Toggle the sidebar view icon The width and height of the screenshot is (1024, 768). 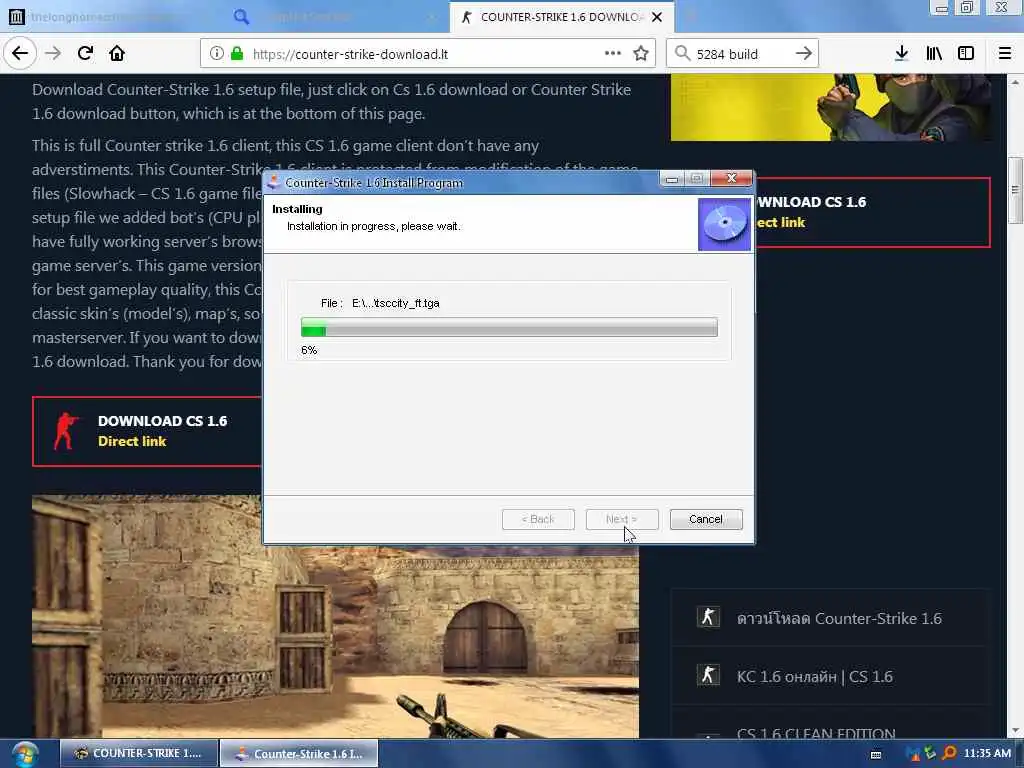[x=966, y=54]
